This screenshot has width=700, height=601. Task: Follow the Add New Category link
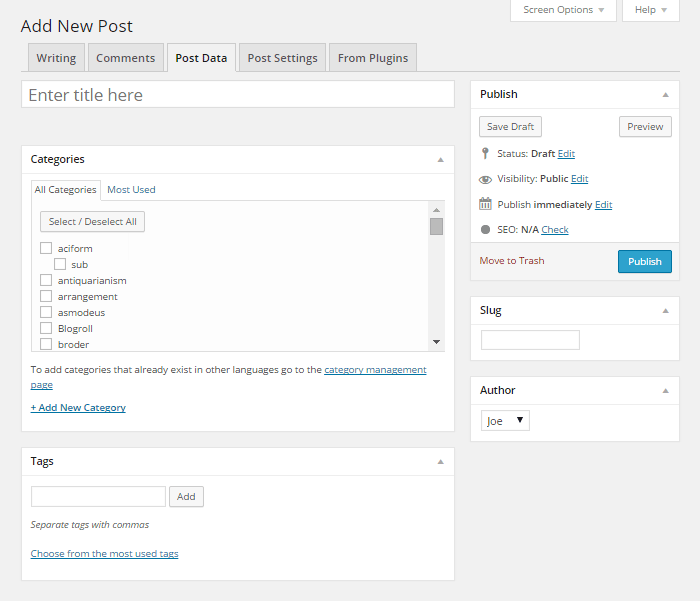[x=78, y=407]
